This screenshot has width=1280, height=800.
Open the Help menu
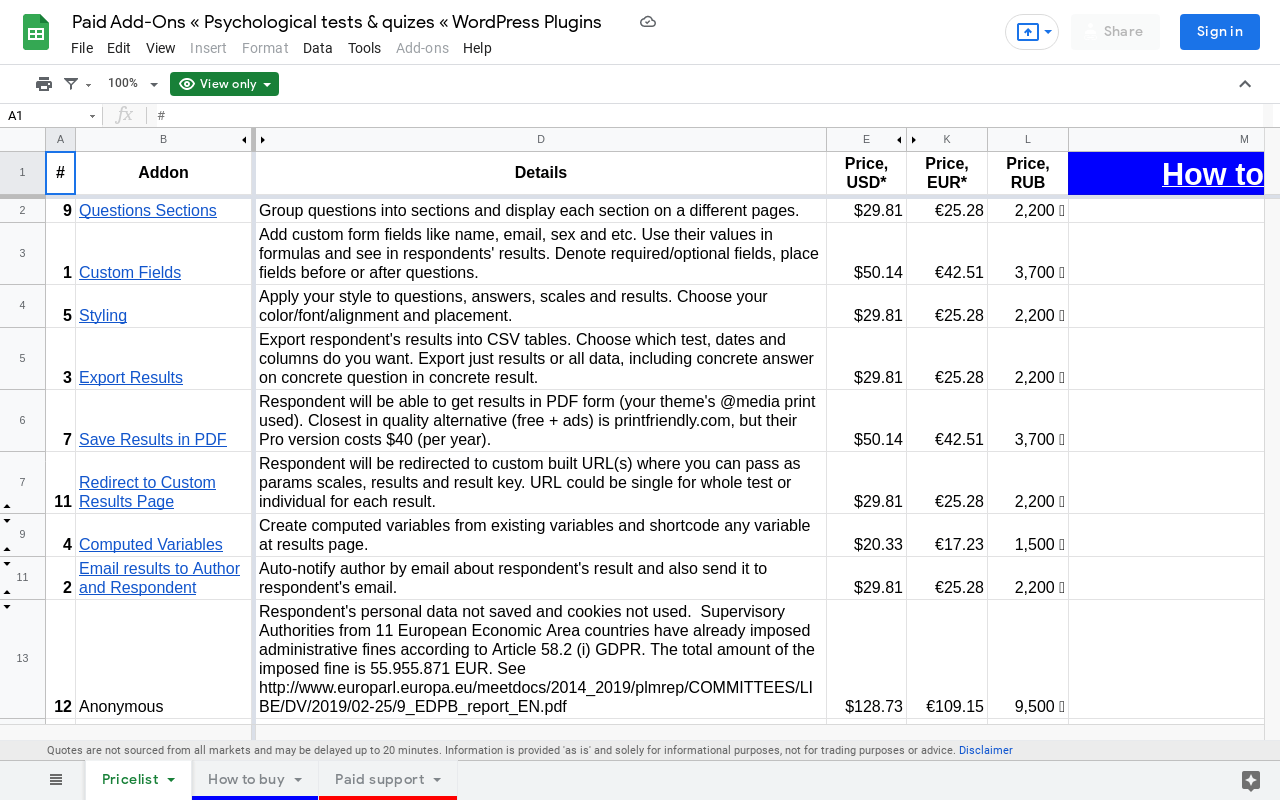(477, 48)
